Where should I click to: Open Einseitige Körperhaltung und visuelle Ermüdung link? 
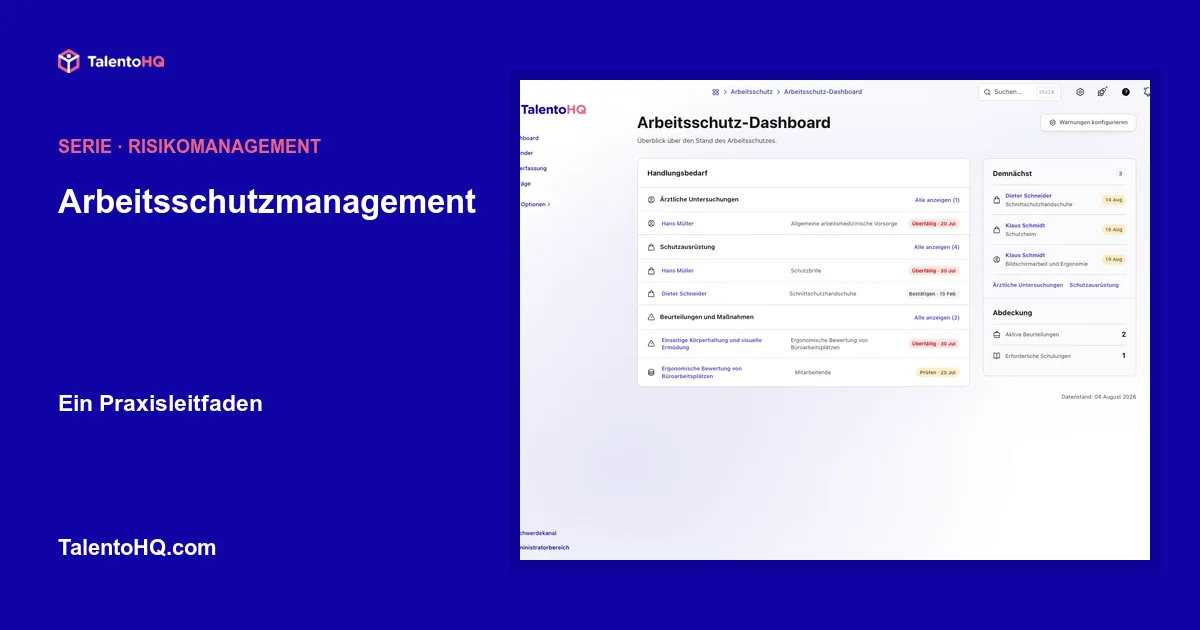point(711,343)
